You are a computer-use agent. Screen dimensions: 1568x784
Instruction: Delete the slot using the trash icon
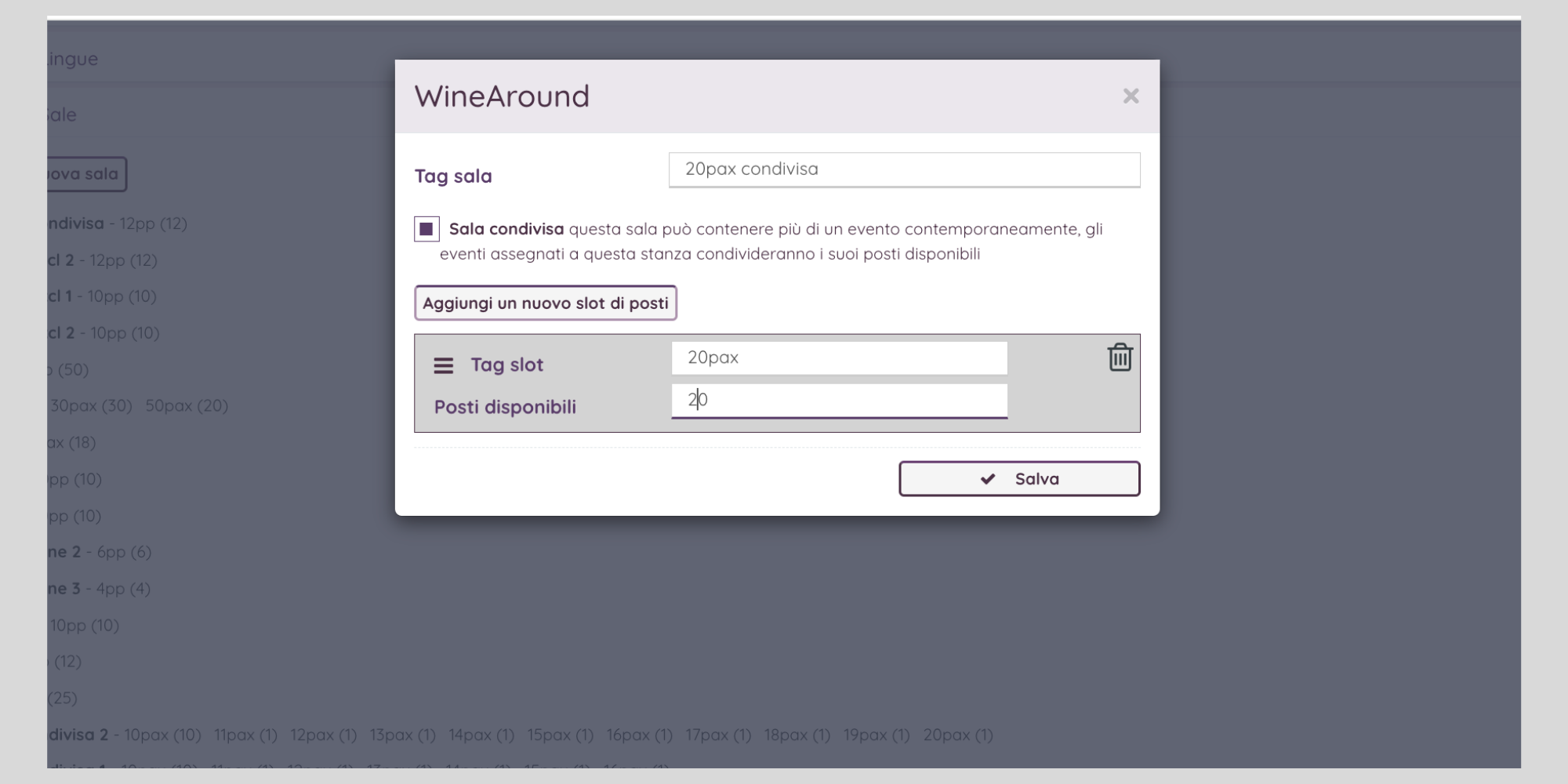[x=1120, y=358]
